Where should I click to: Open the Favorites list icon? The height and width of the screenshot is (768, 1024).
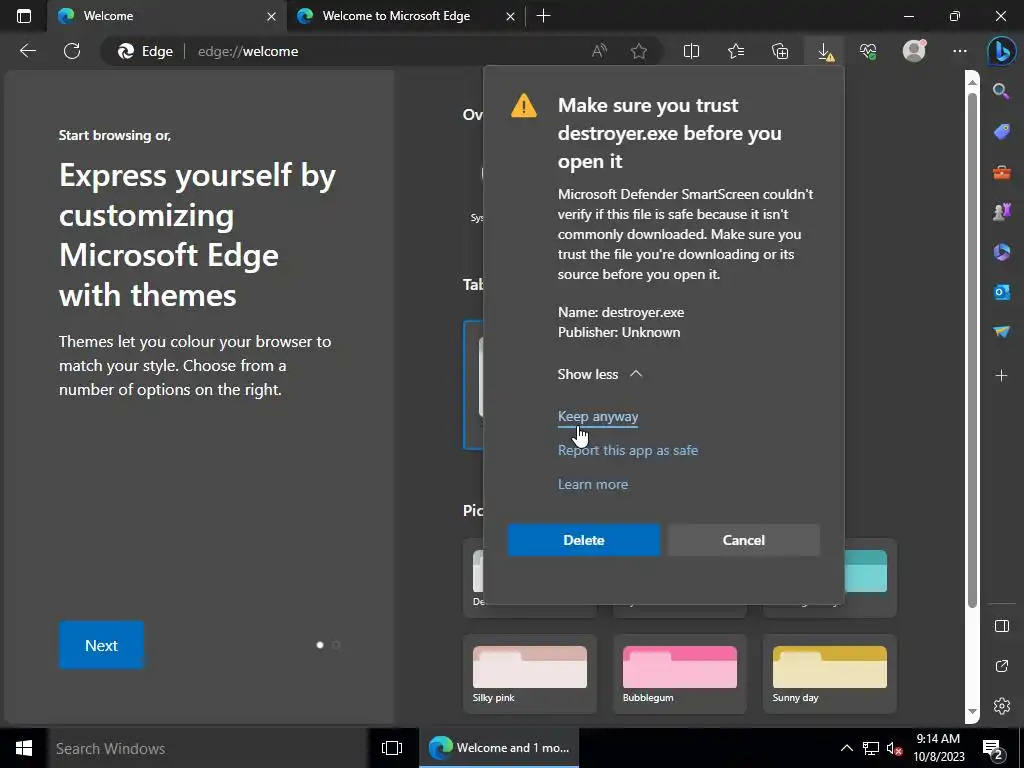(x=736, y=51)
